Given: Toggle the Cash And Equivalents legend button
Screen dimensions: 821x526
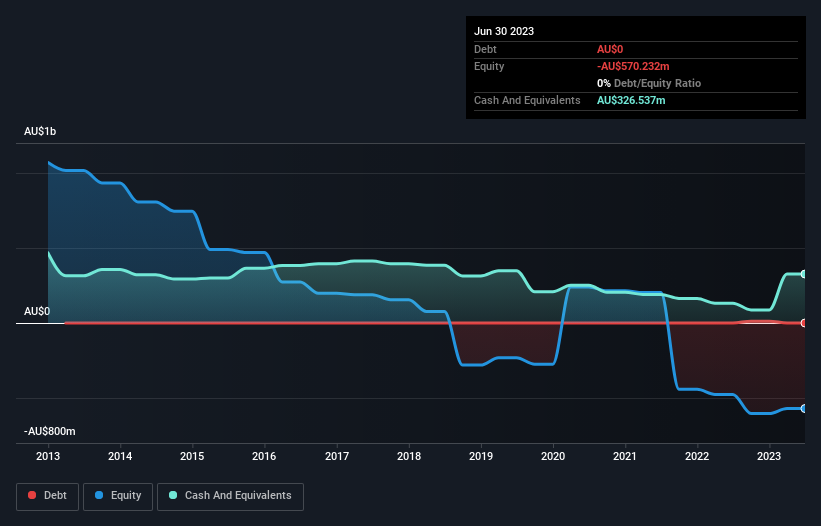Looking at the screenshot, I should pos(230,496).
